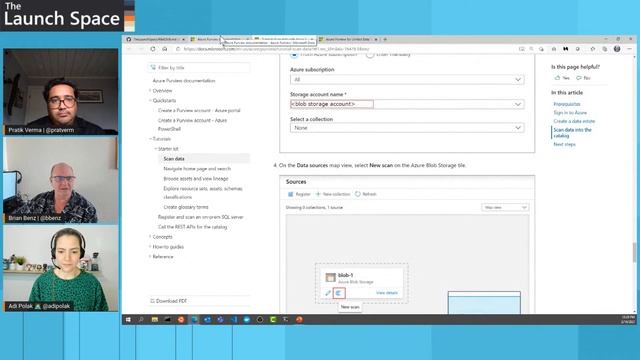Click Brian Benz's video thumbnail

pyautogui.click(x=61, y=180)
